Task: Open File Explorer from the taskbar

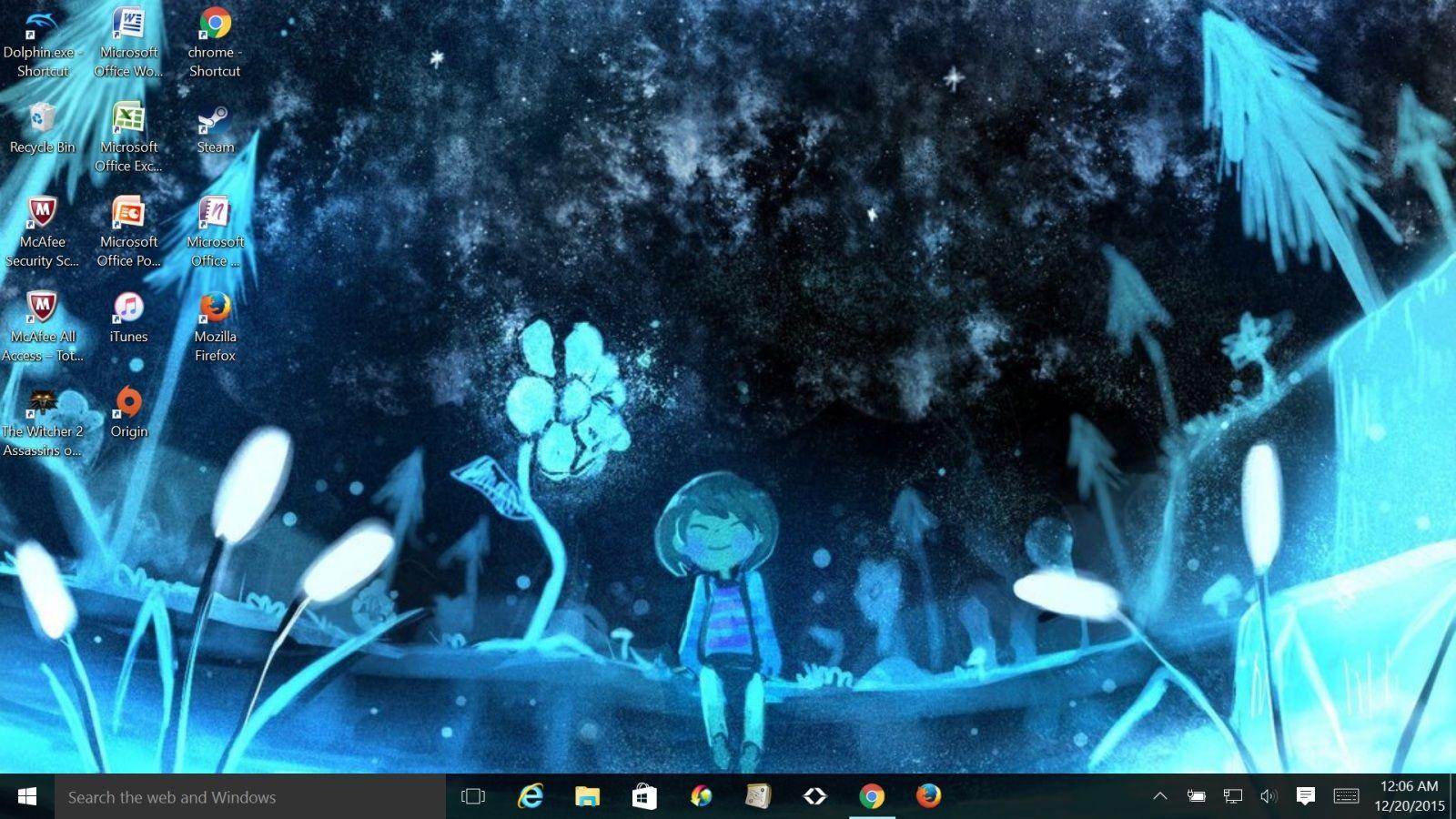Action: click(x=587, y=796)
